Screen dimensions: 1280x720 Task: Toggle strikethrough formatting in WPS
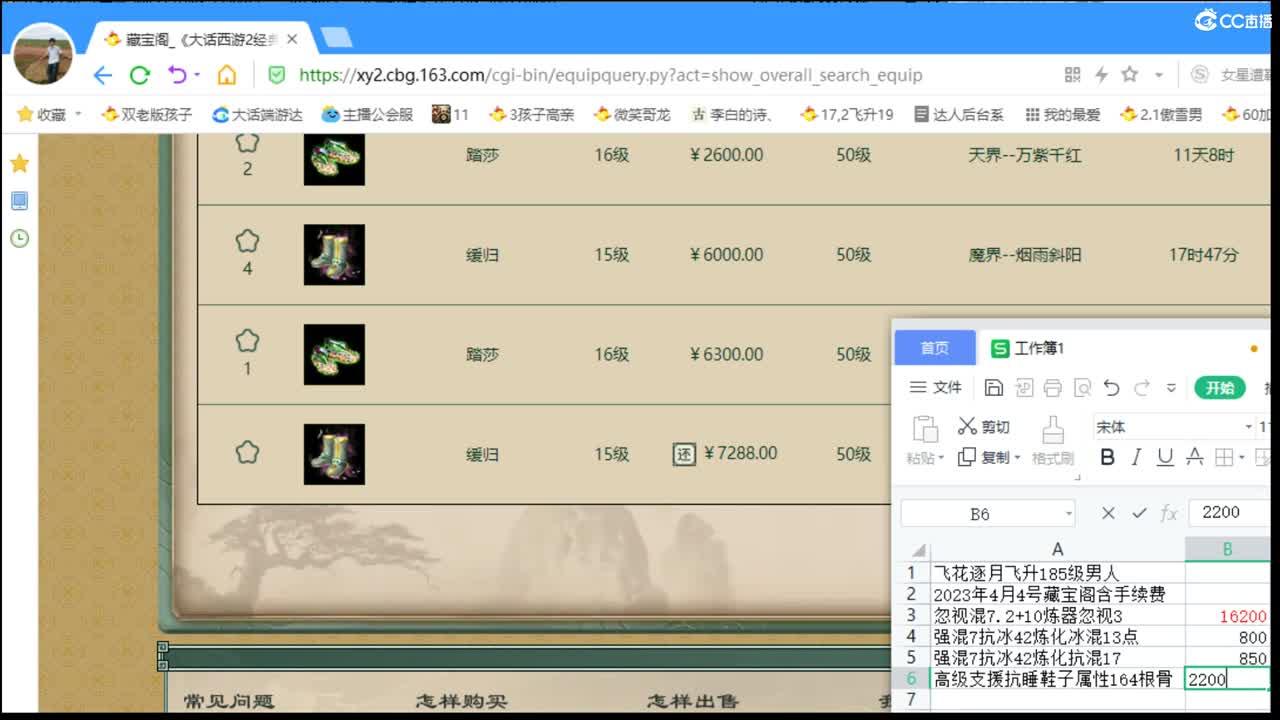(1194, 457)
